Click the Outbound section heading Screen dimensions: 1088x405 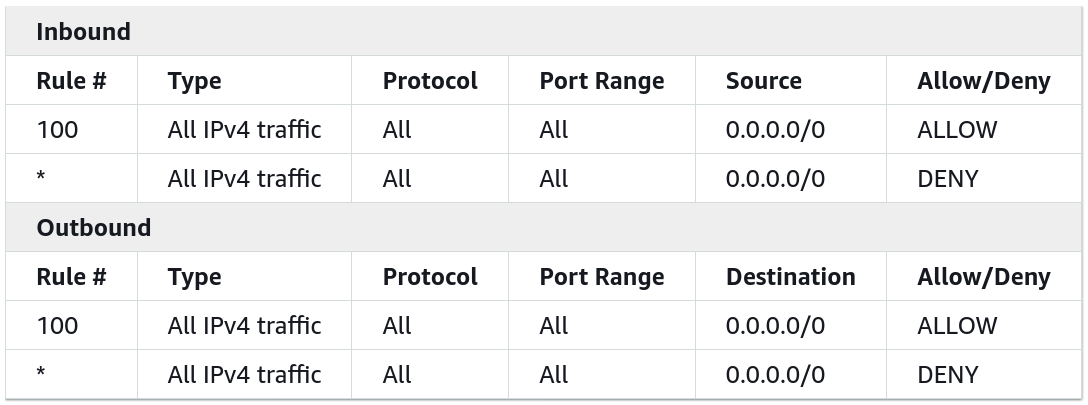(x=93, y=228)
